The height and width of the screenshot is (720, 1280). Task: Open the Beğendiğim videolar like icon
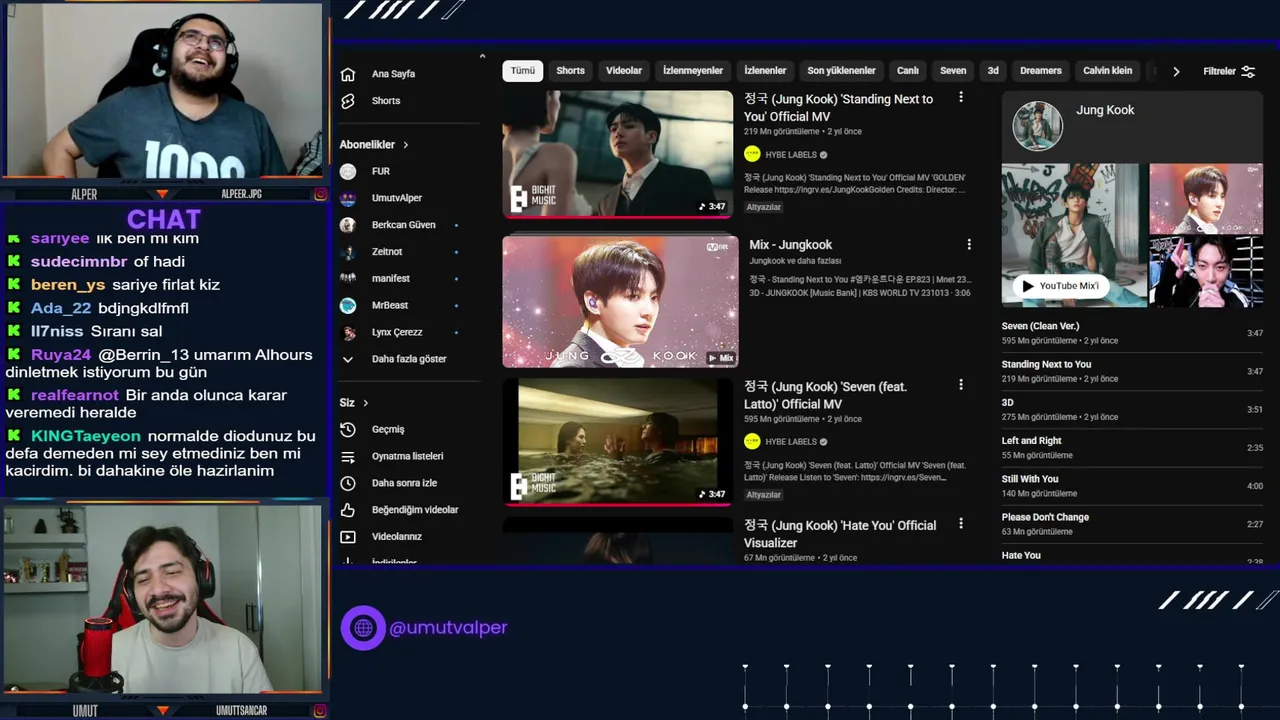348,510
